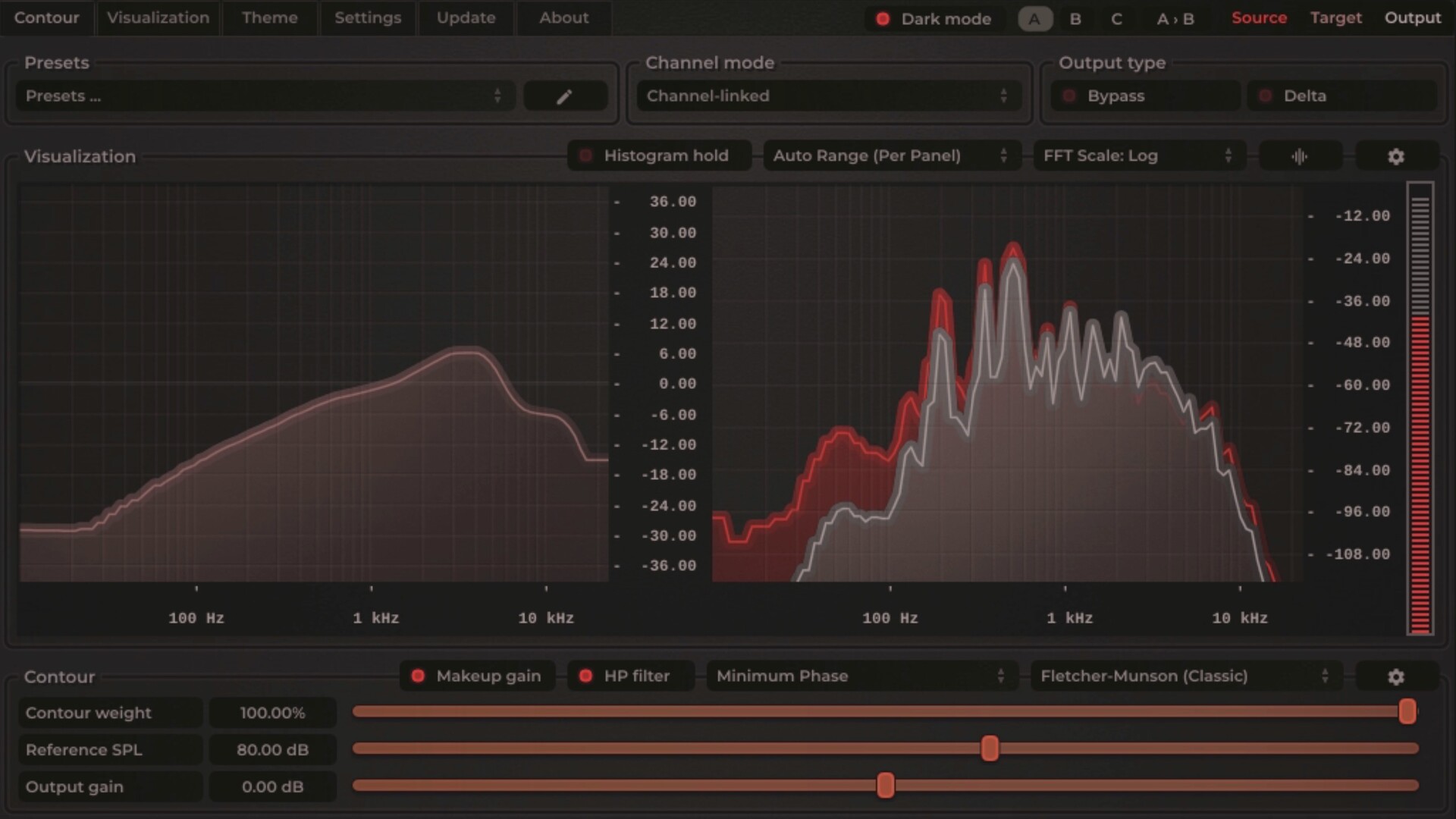Open the Minimum Phase dropdown
This screenshot has width=1456, height=819.
tap(861, 676)
